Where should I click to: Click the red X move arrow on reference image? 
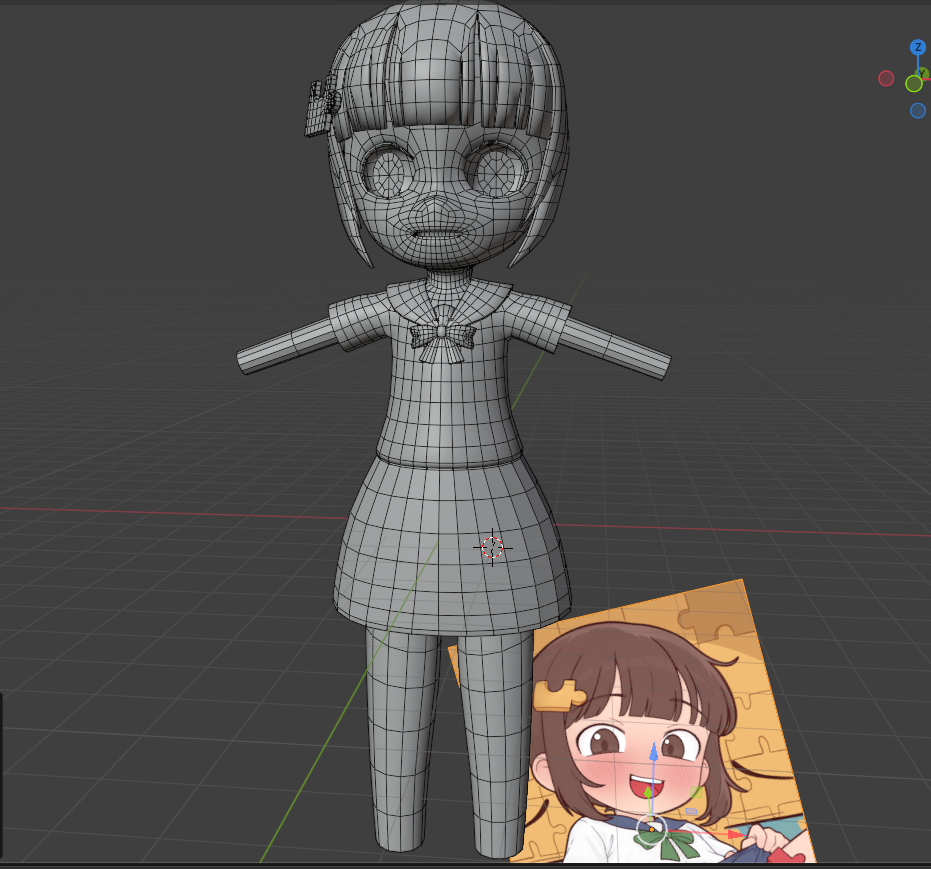tap(734, 835)
